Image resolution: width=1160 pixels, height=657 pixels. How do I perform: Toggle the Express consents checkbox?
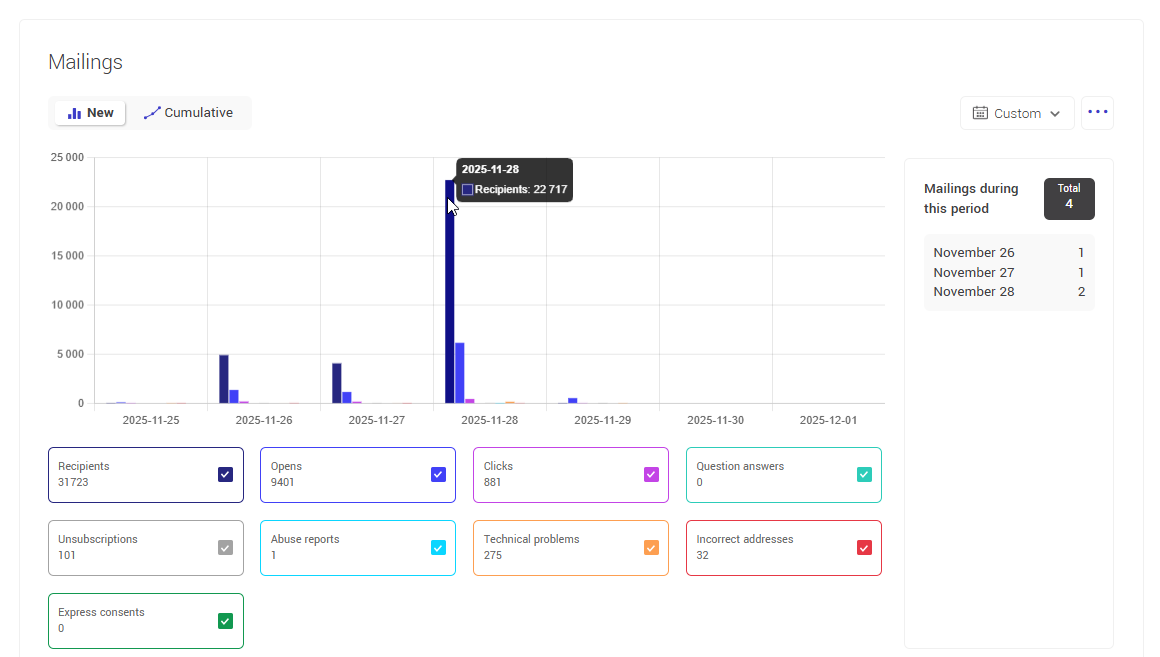coord(226,621)
